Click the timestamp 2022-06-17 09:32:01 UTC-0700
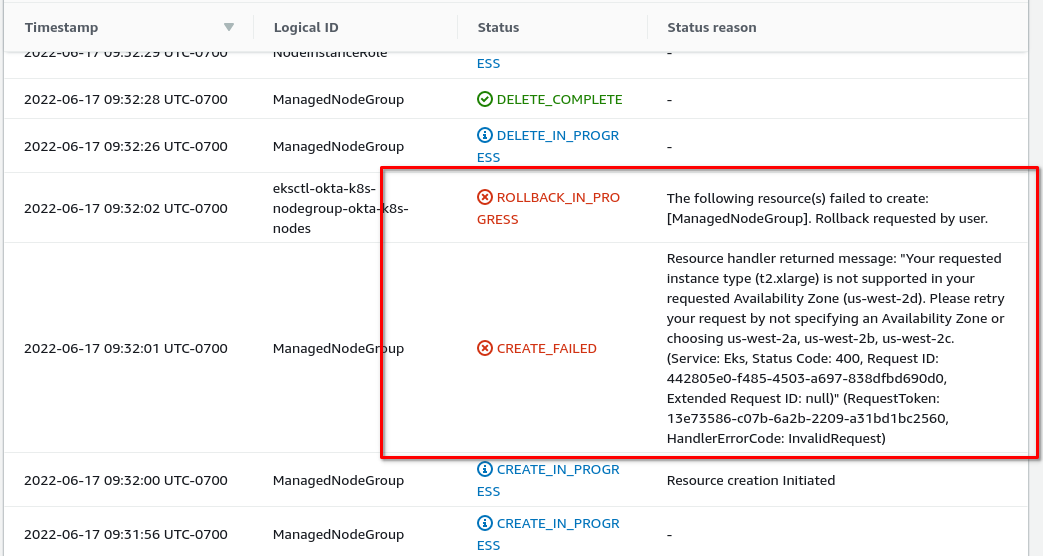This screenshot has height=556, width=1043. click(x=126, y=349)
